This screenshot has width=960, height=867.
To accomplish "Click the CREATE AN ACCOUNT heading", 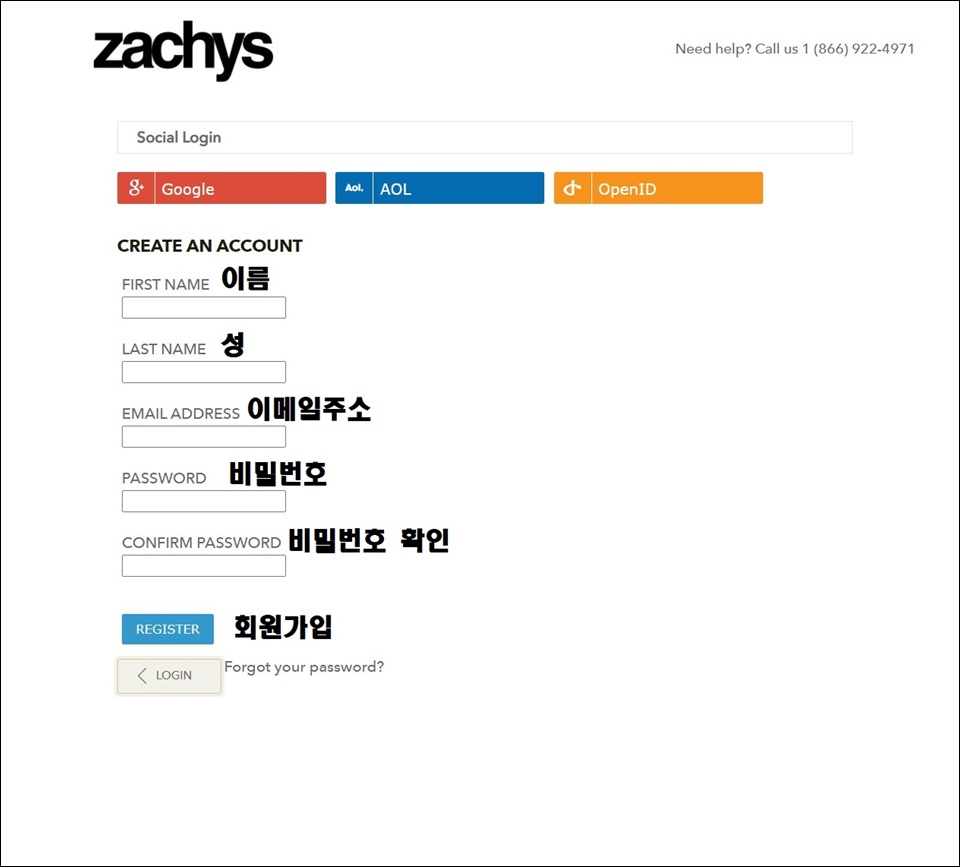I will 210,246.
